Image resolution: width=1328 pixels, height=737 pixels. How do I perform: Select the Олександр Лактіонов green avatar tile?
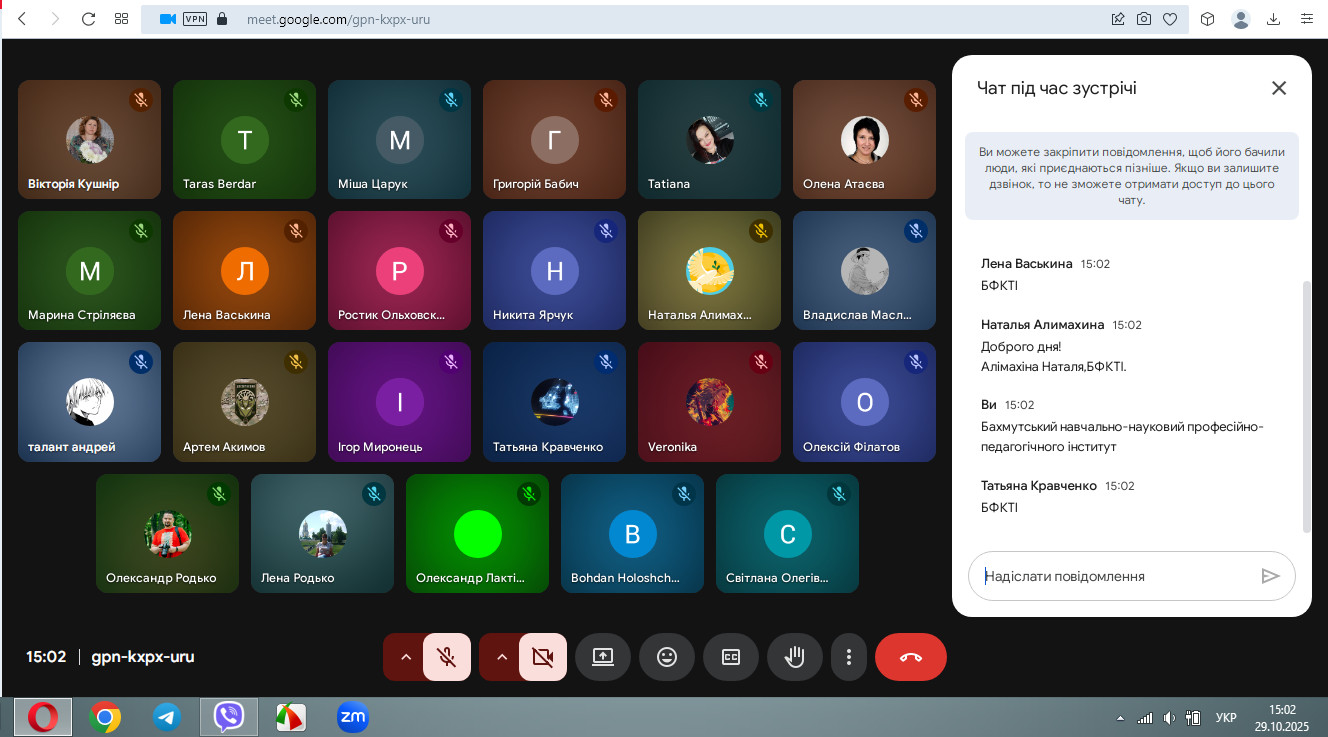point(477,534)
